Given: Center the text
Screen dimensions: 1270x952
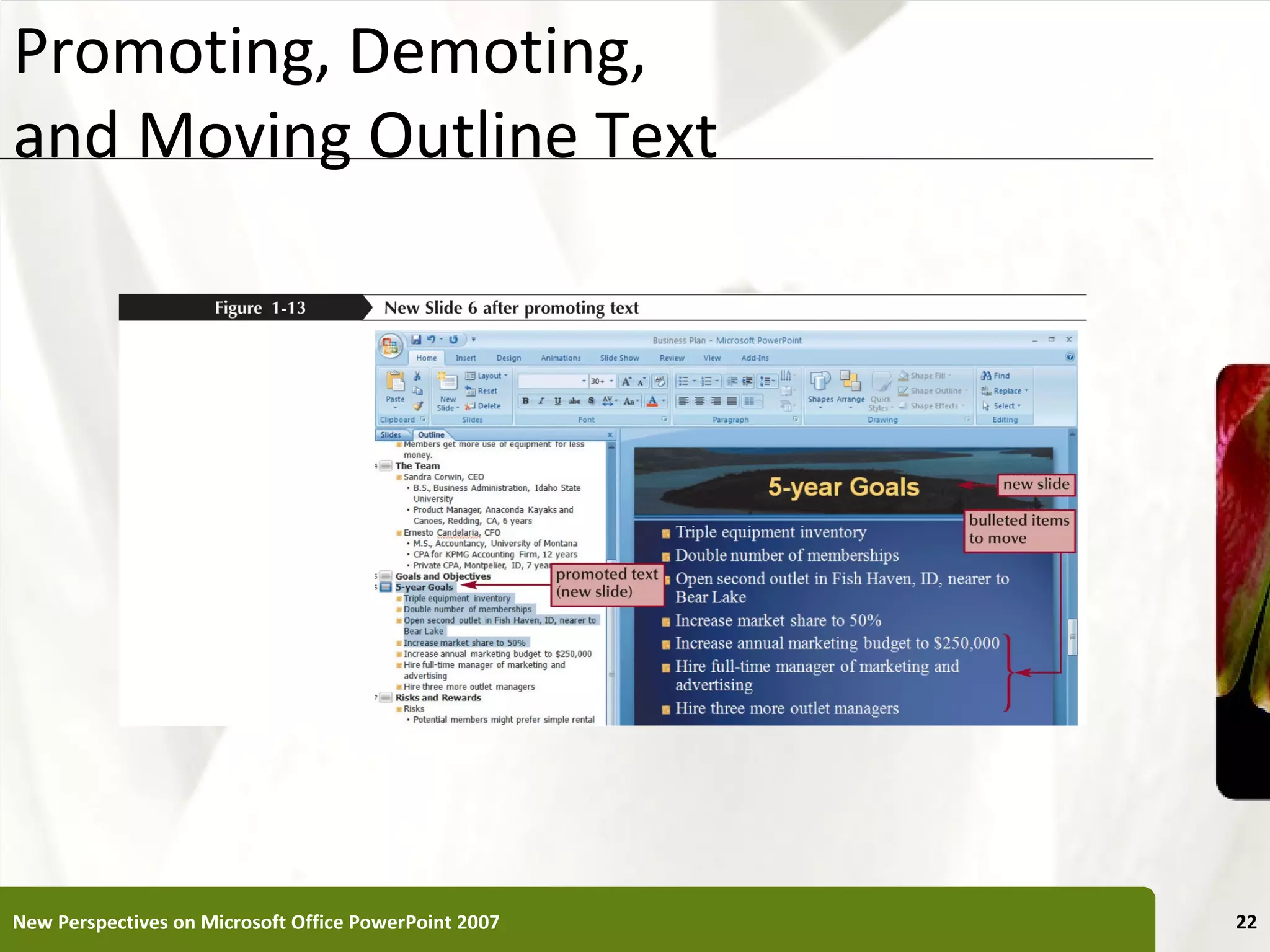Looking at the screenshot, I should coord(699,401).
